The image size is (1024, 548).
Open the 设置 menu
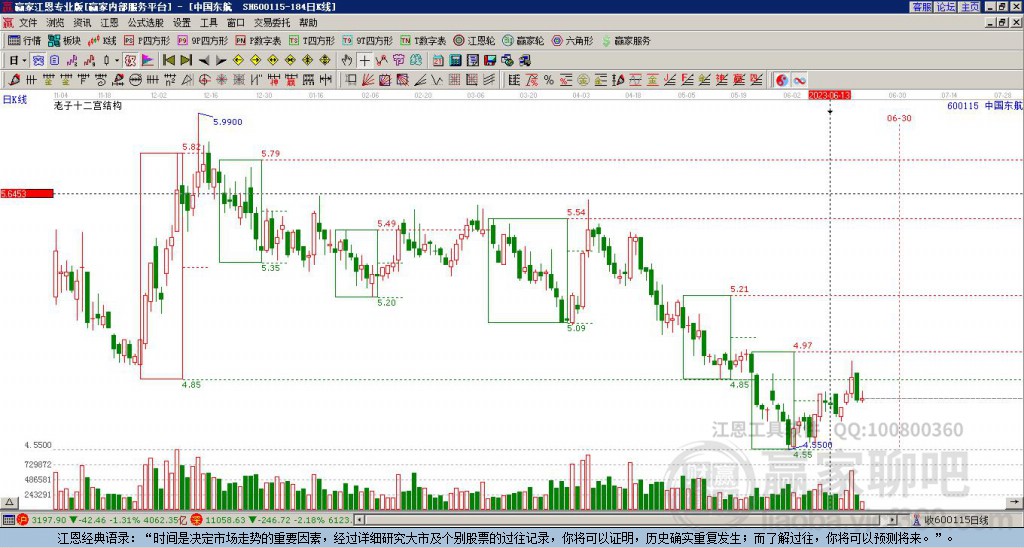(182, 23)
